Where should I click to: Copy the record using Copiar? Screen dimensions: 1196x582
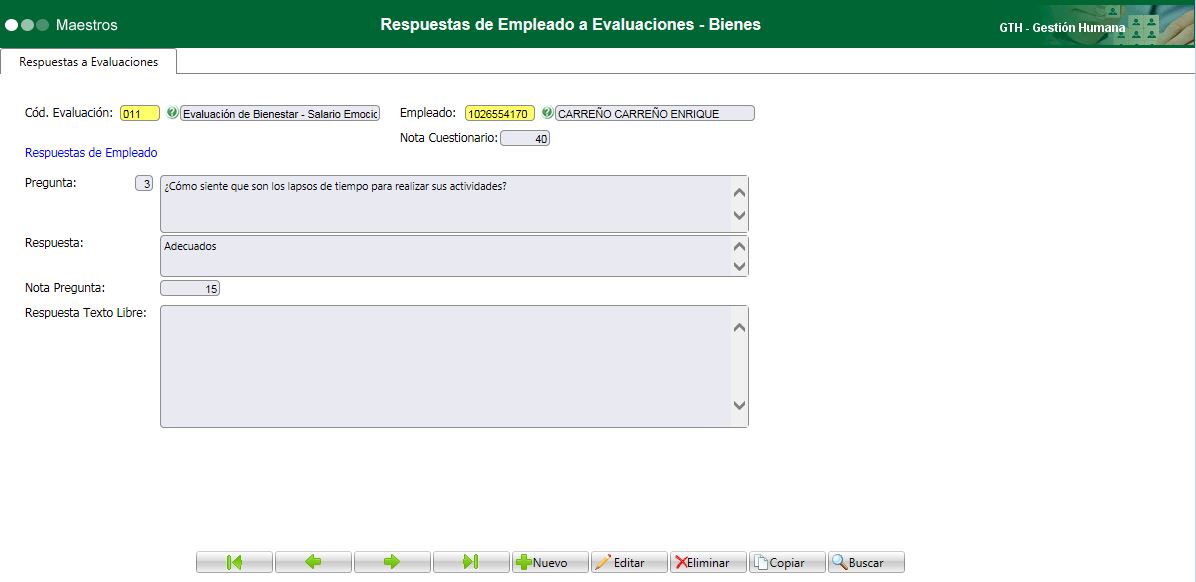pos(787,561)
